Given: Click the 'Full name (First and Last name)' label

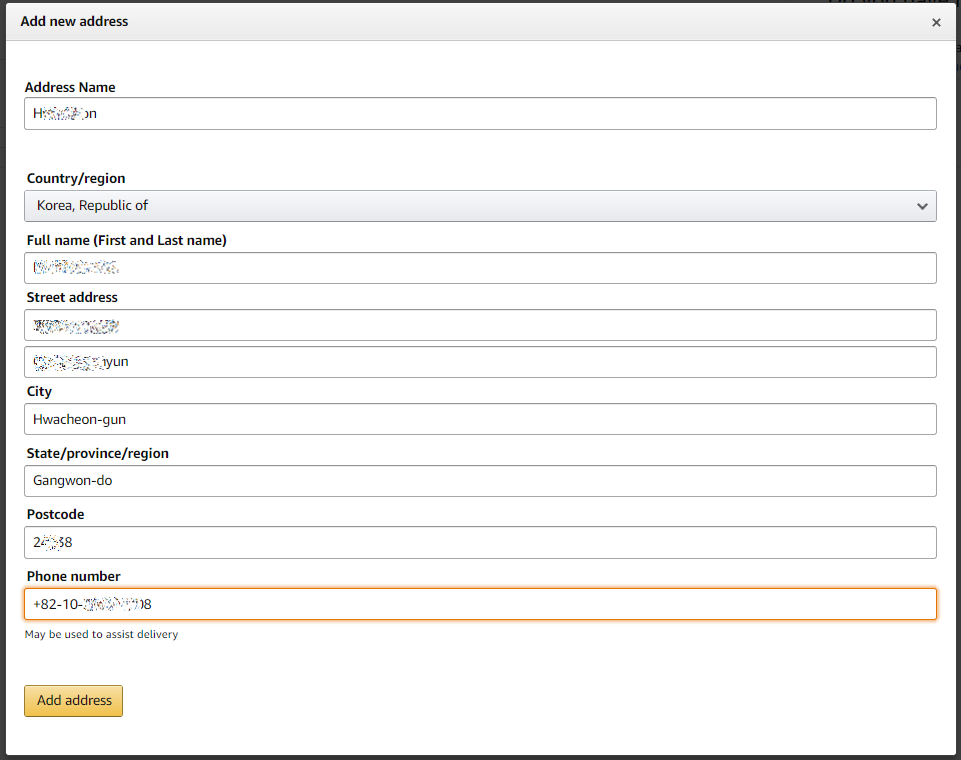Looking at the screenshot, I should point(126,240).
